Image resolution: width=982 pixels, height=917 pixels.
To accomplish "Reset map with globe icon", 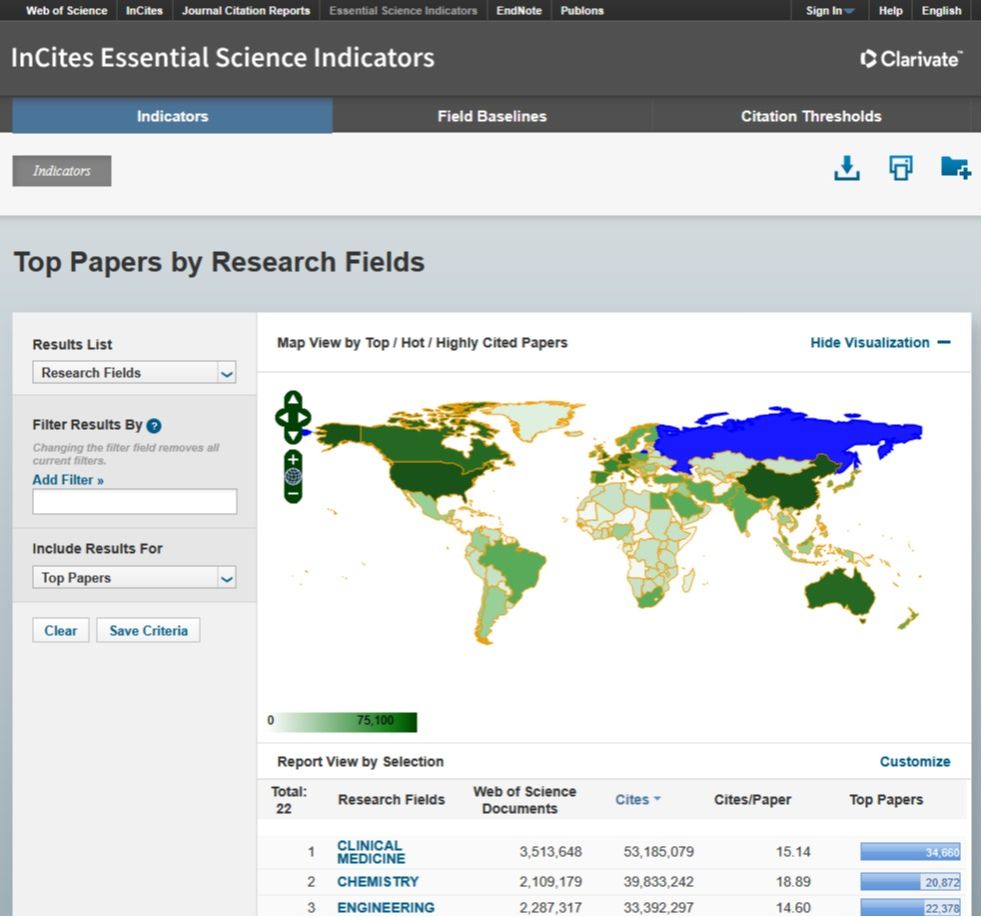I will click(293, 476).
